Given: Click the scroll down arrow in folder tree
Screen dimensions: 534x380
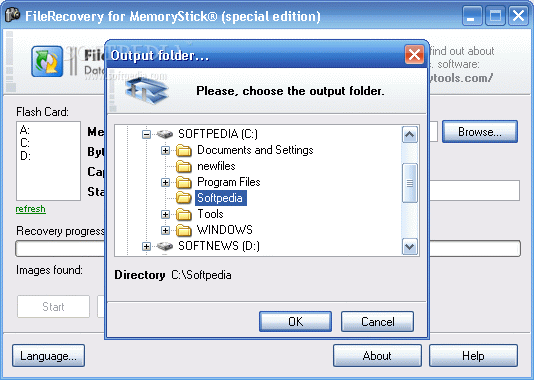Looking at the screenshot, I should [409, 247].
